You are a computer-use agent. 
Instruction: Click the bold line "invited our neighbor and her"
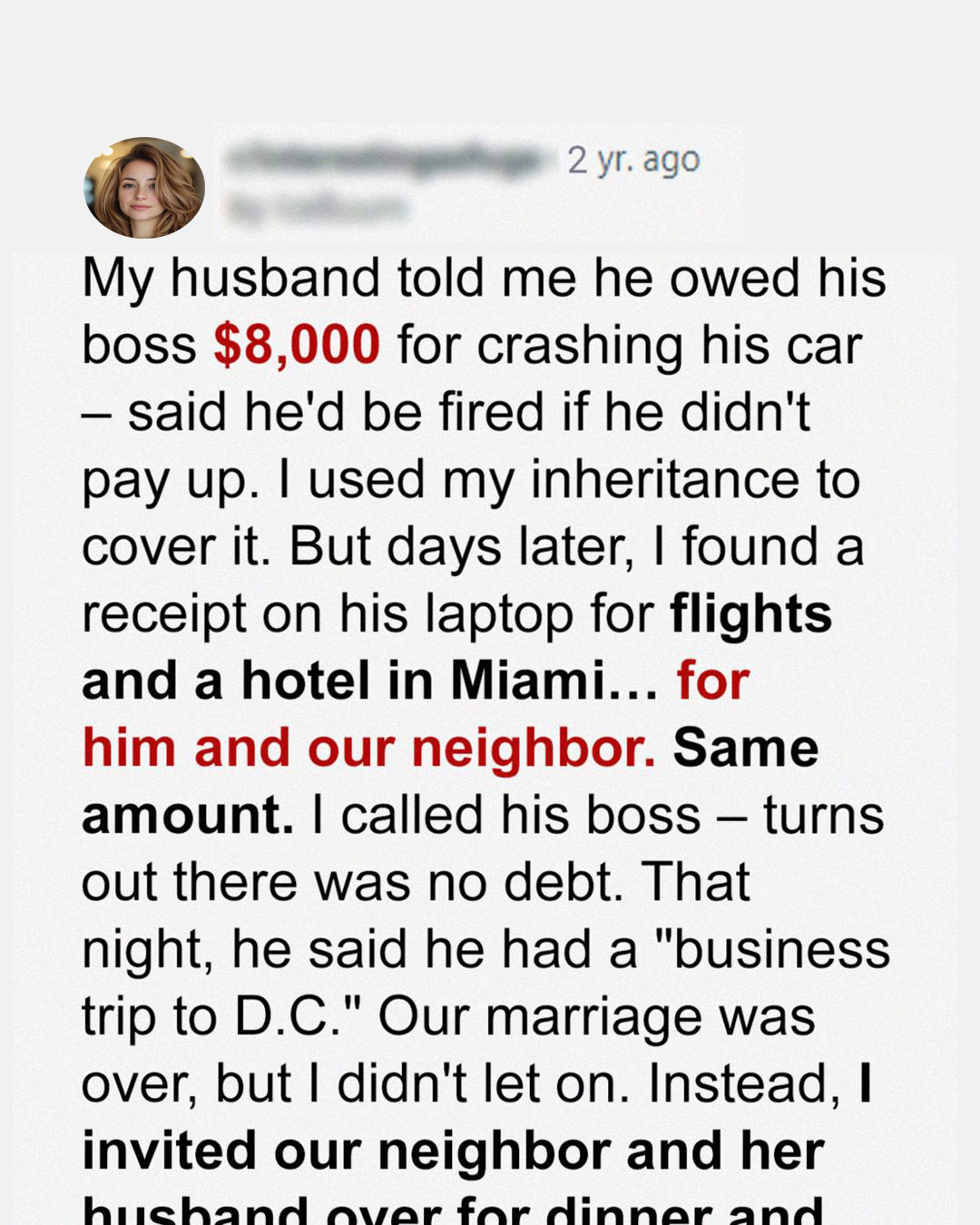coord(453,1151)
